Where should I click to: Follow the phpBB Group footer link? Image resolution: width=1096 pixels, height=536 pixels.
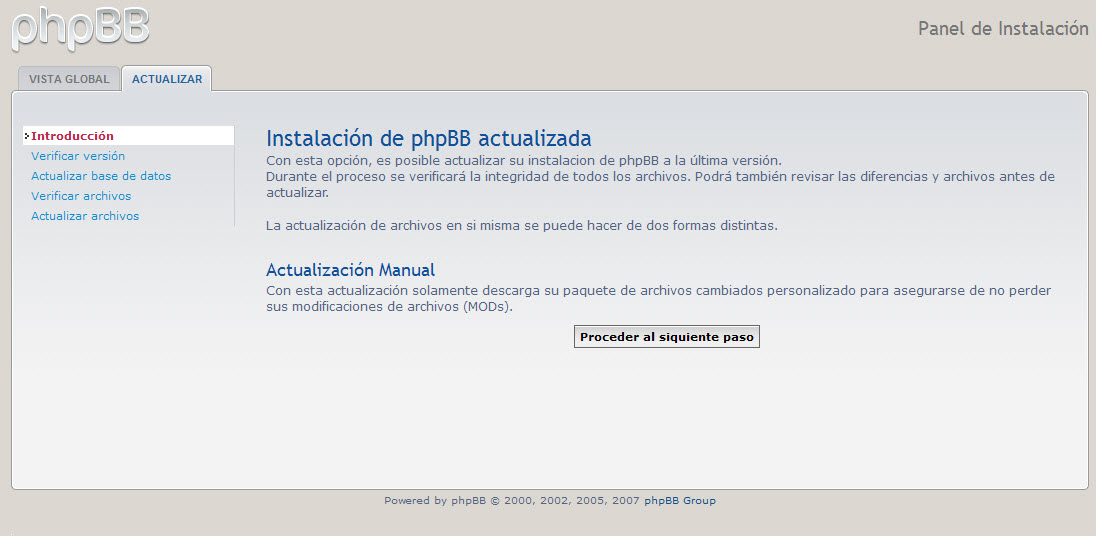(x=679, y=500)
